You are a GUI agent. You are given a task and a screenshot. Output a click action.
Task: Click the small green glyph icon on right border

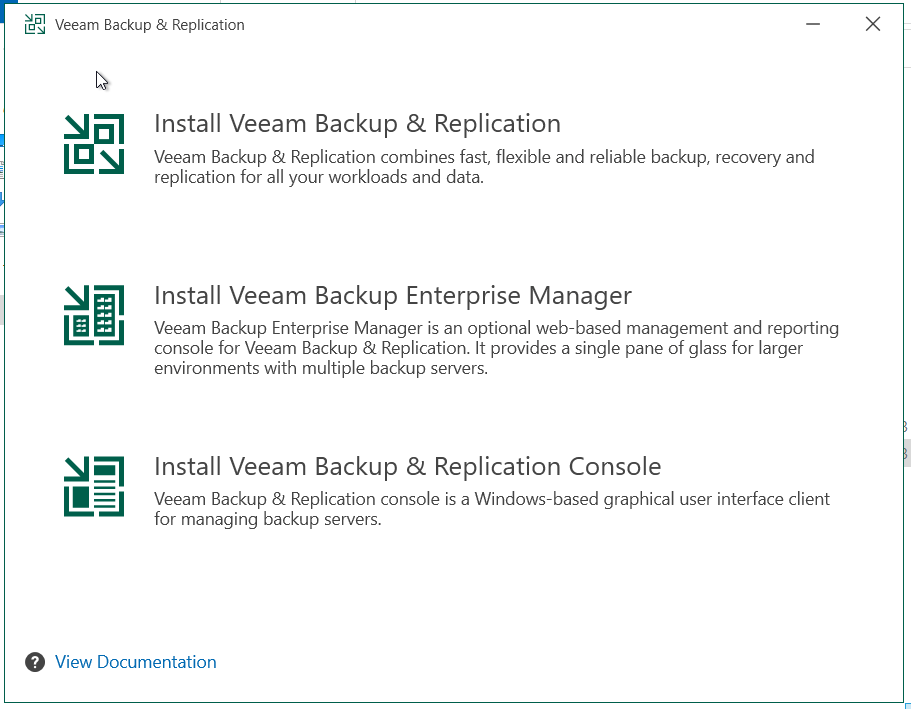pyautogui.click(x=905, y=424)
